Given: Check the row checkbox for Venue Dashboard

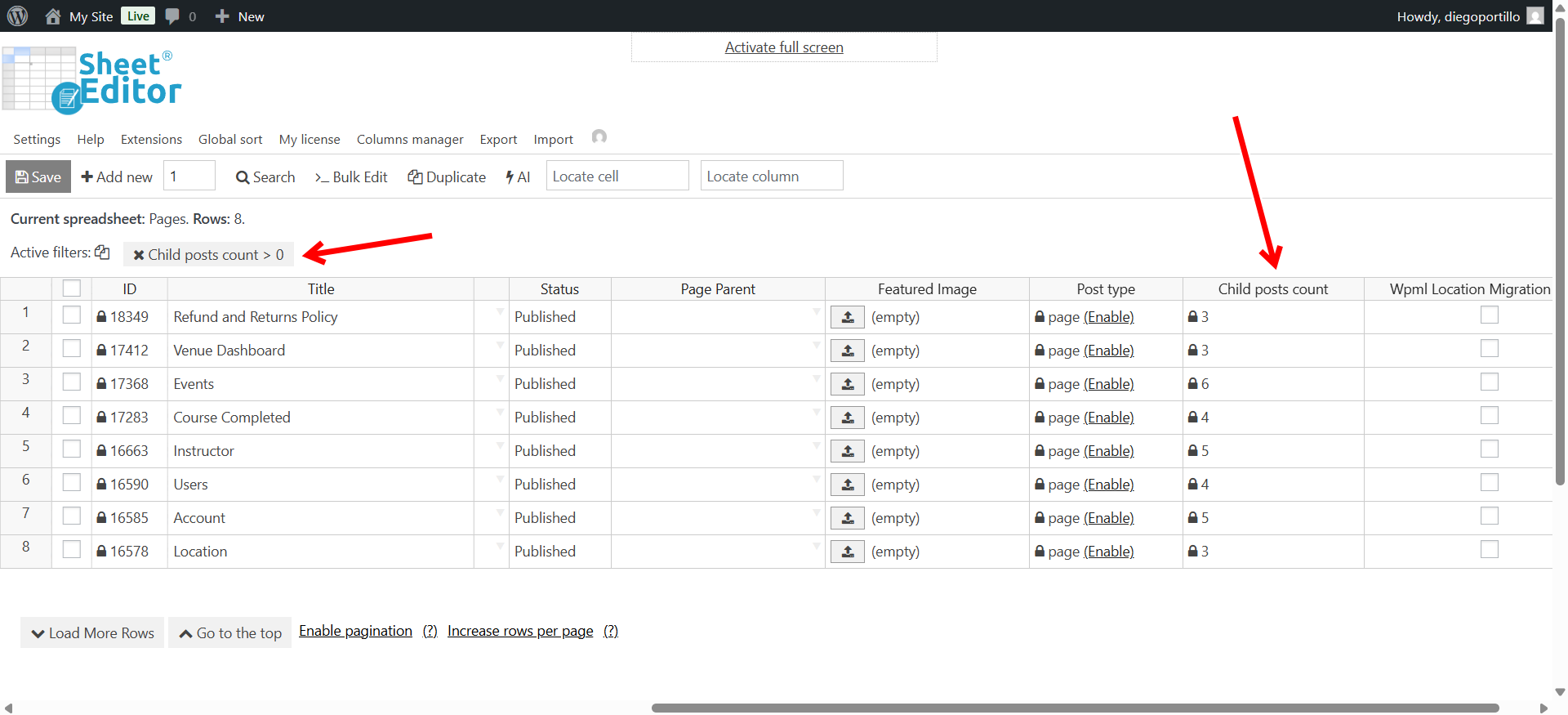Looking at the screenshot, I should point(72,349).
